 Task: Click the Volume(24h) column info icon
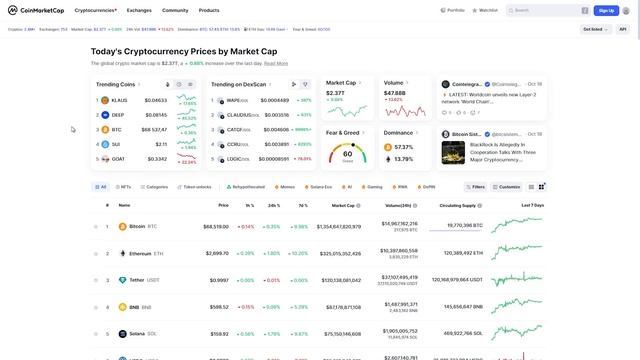click(415, 206)
